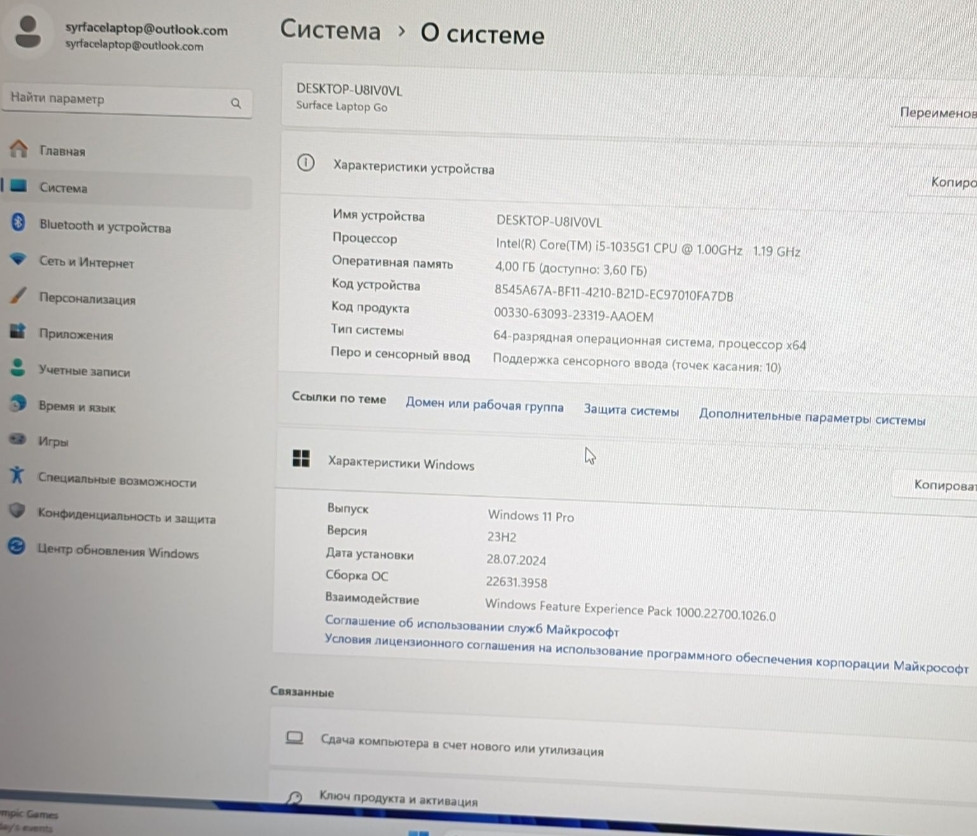Open the Игры gamepad icon
This screenshot has height=836, width=977.
[17, 440]
